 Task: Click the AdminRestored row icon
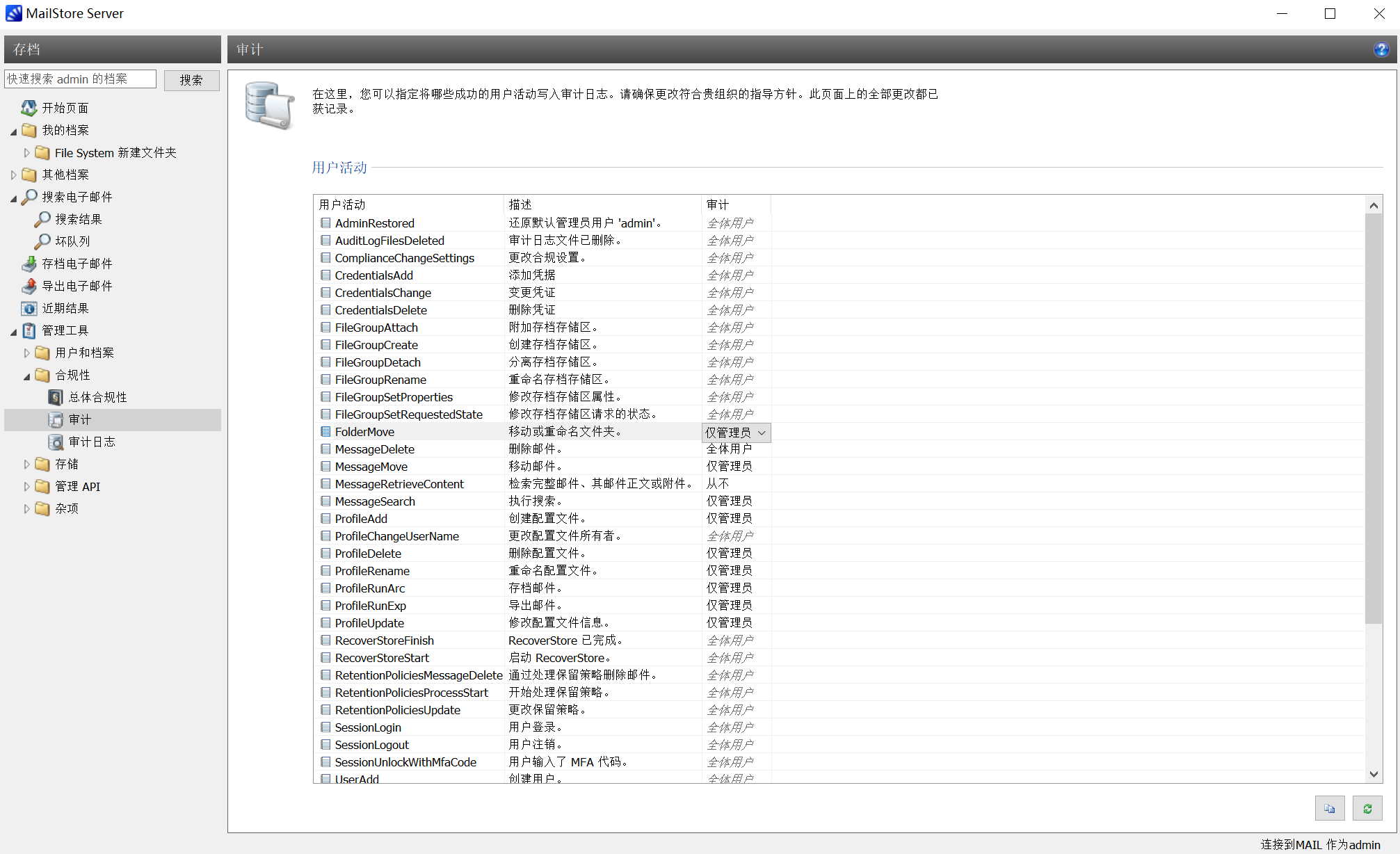pos(325,223)
